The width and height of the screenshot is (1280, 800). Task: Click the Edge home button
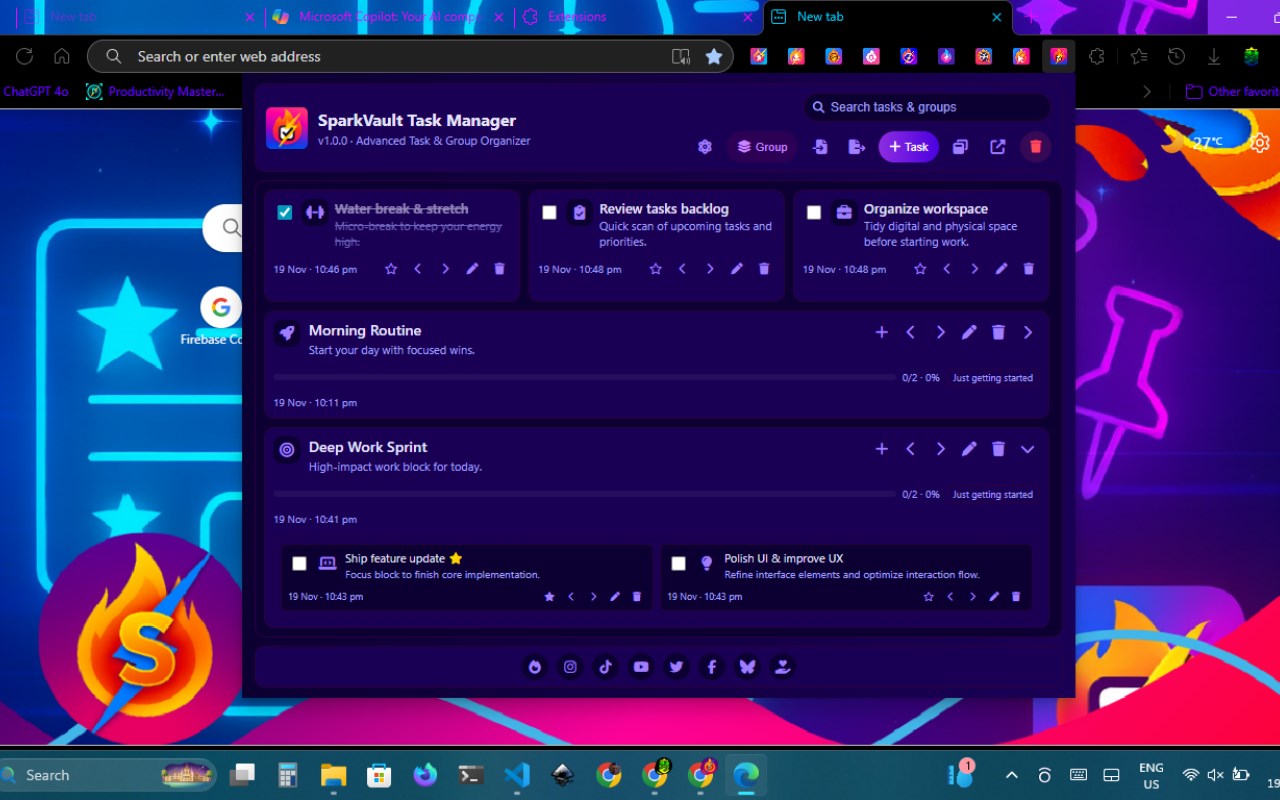click(62, 57)
